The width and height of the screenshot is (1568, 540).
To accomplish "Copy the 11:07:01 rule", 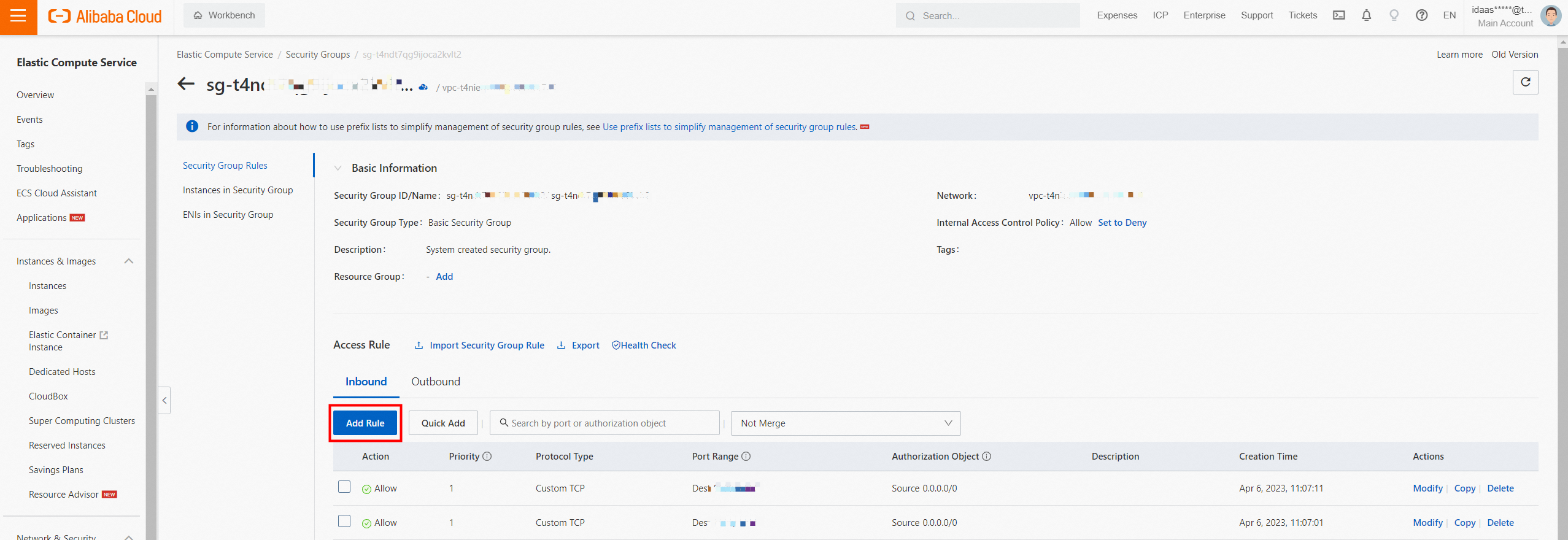I will (1465, 523).
